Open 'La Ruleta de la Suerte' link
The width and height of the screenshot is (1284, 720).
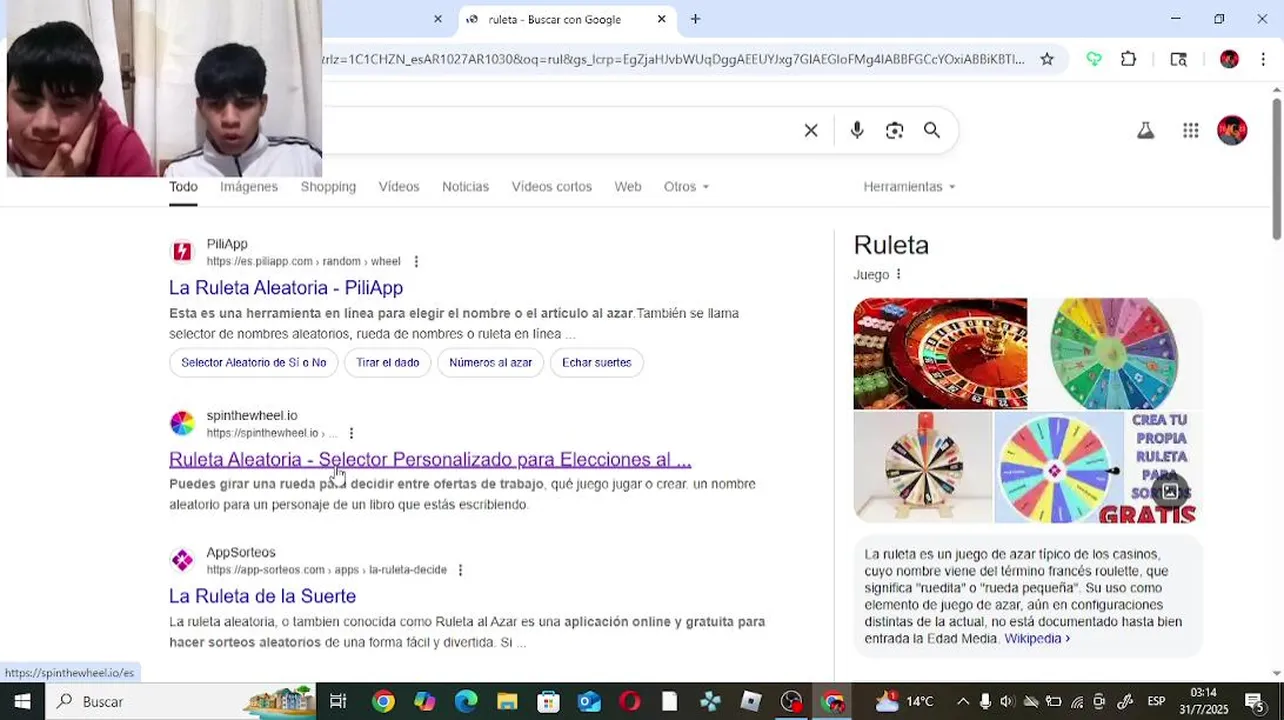pyautogui.click(x=262, y=596)
